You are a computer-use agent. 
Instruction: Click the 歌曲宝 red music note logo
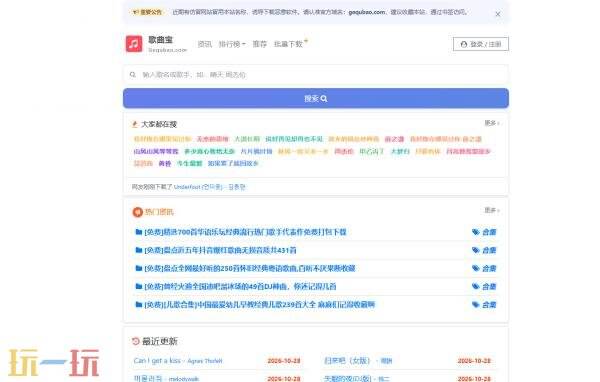coord(134,44)
